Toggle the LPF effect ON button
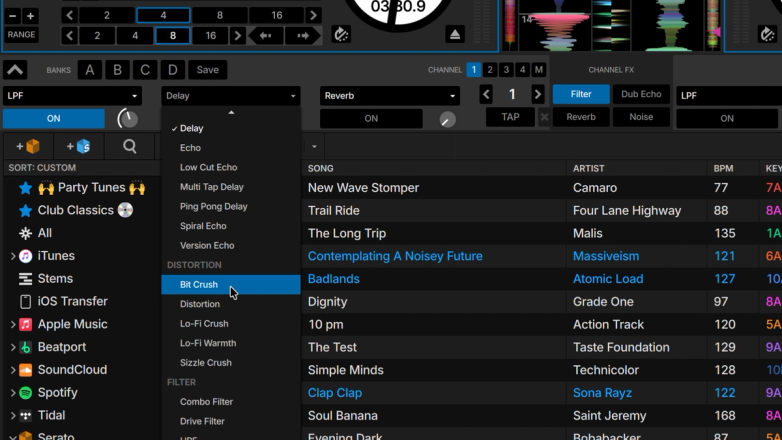The width and height of the screenshot is (782, 440). coord(54,119)
